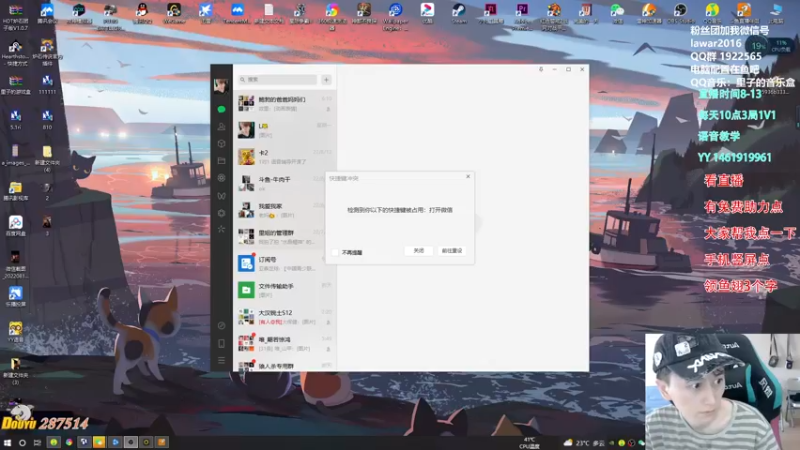Open the 斗鱼-牛肉干 chat
Viewport: 800px width, 450px height.
pos(285,183)
